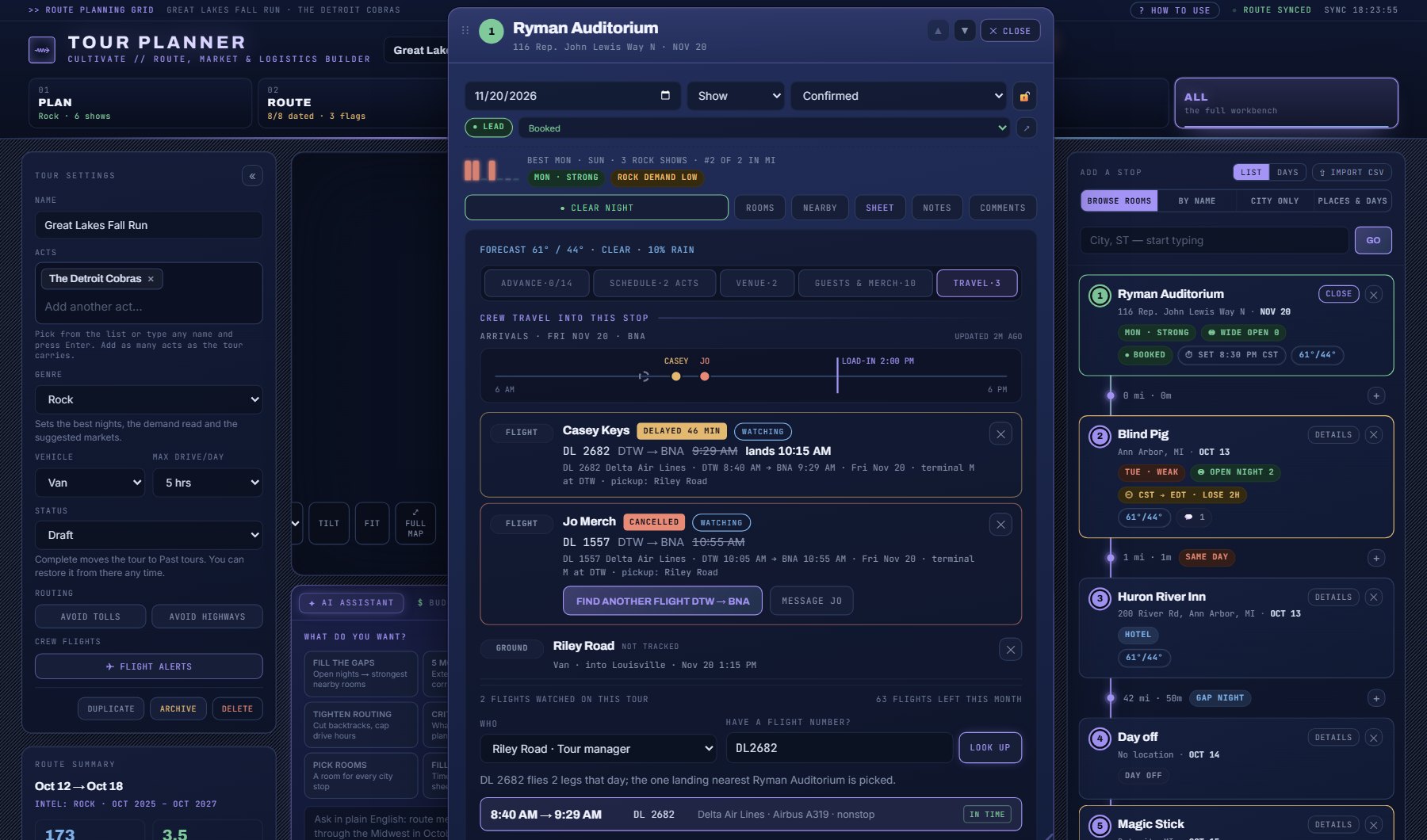Collapse the Tour Settings panel

point(252,176)
